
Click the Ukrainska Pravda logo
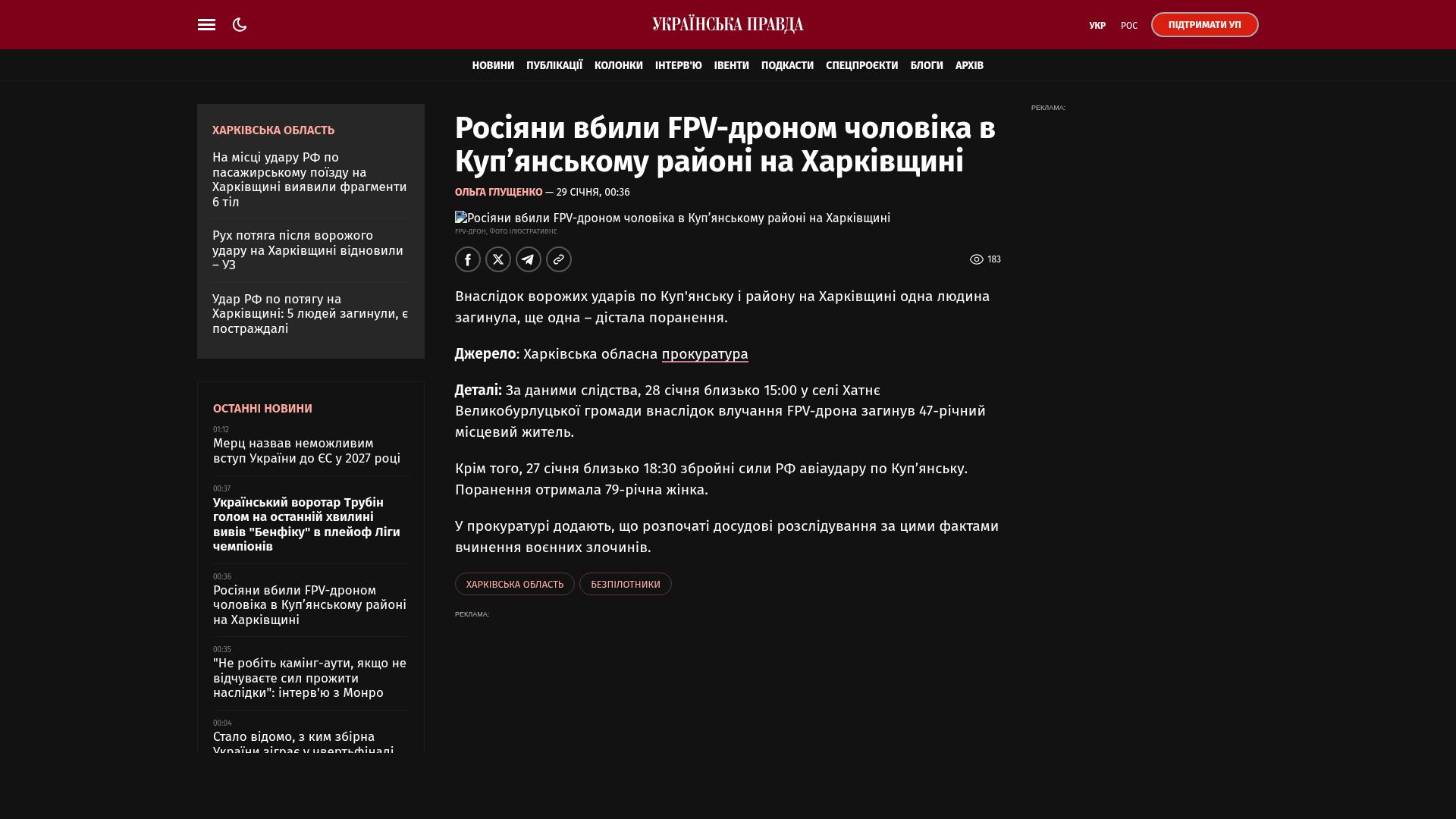pos(727,25)
